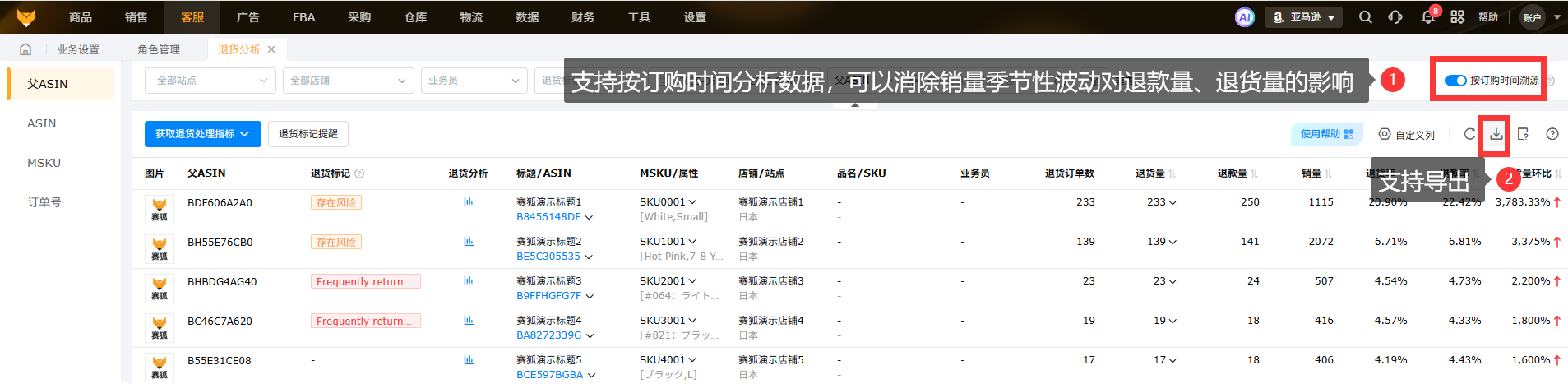Viewport: 1568px width, 384px height.
Task: Open the apps grid icon in the top bar
Action: pyautogui.click(x=1457, y=17)
